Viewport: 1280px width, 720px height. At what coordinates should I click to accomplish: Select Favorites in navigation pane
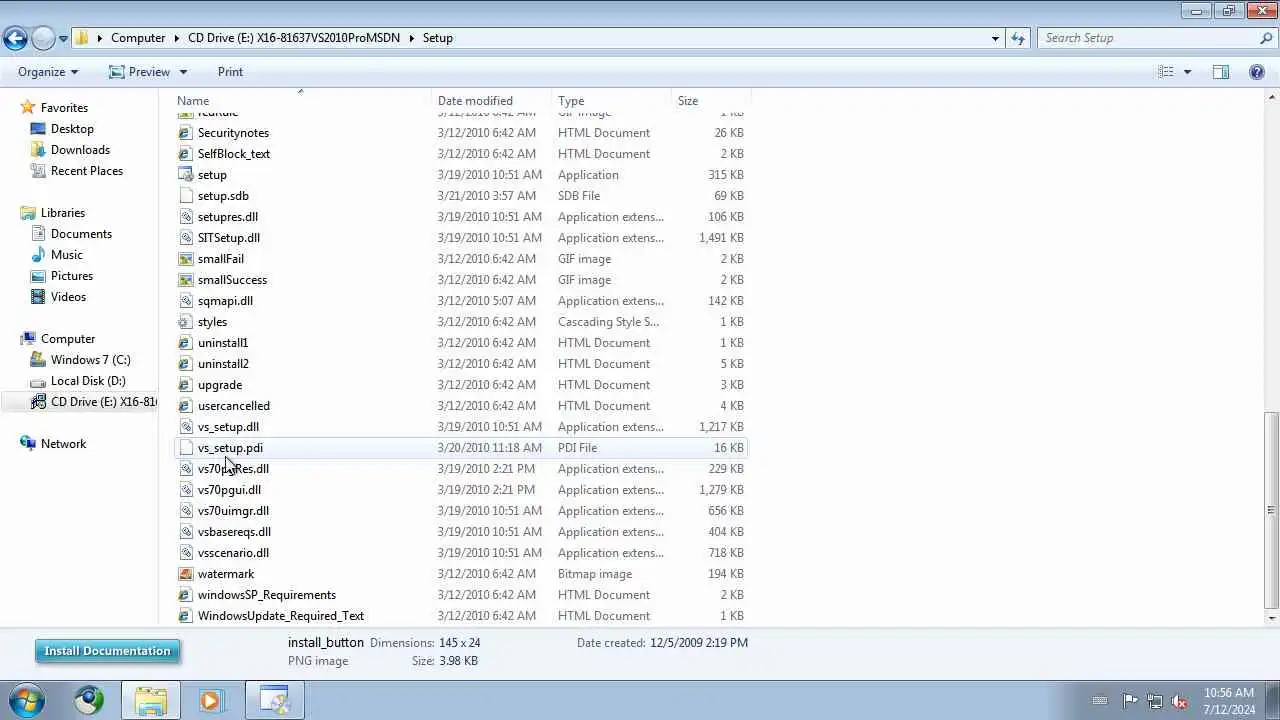(x=64, y=108)
